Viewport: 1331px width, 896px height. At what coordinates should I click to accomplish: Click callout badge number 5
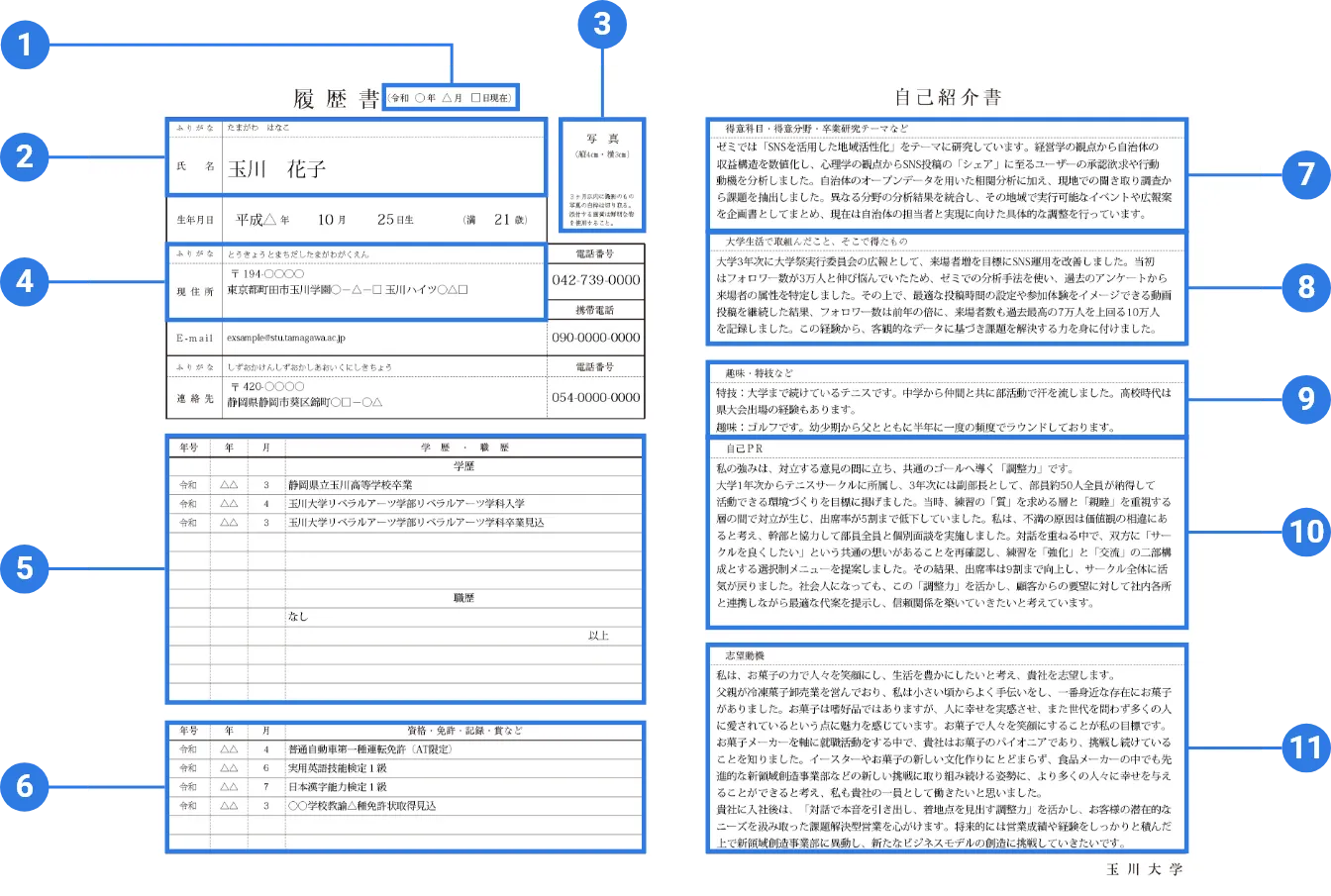pyautogui.click(x=24, y=569)
